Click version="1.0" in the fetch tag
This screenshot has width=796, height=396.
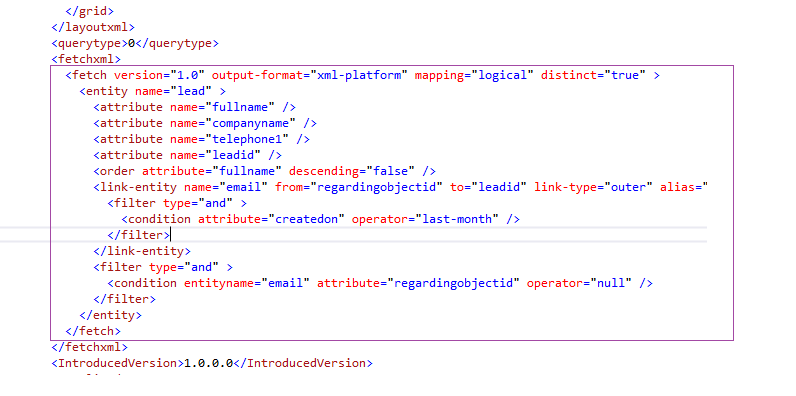pos(159,76)
